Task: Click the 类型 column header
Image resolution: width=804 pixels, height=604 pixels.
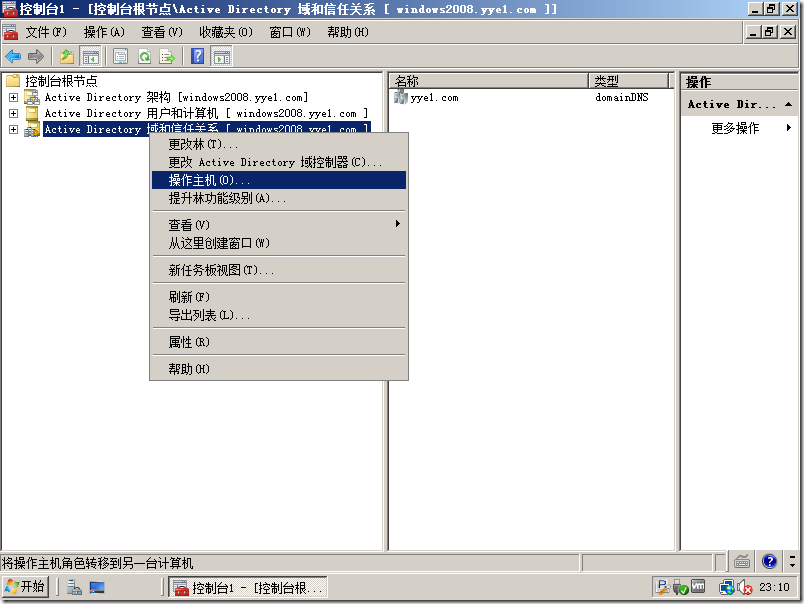Action: pos(629,81)
